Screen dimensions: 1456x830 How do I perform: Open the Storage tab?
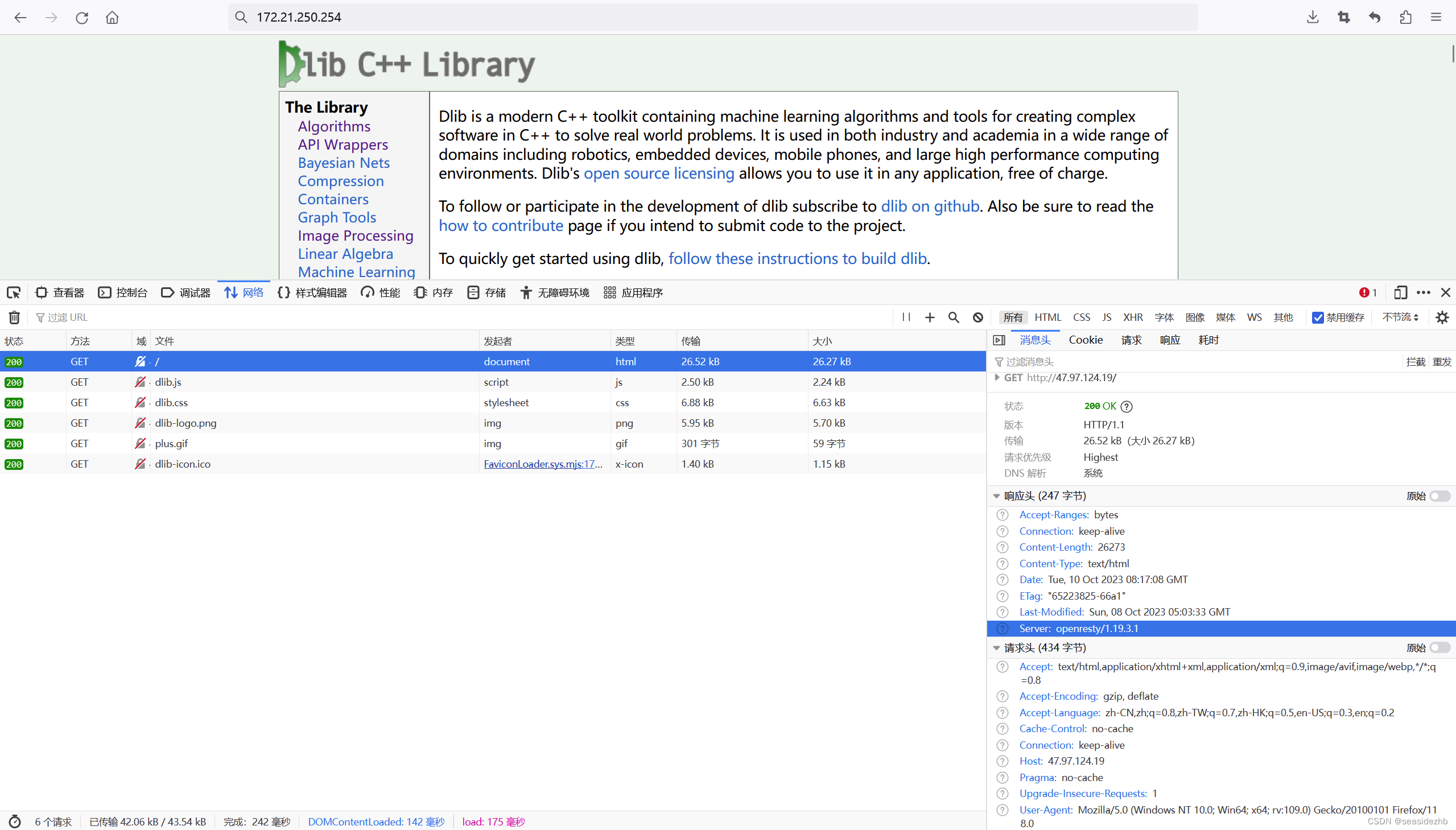487,292
